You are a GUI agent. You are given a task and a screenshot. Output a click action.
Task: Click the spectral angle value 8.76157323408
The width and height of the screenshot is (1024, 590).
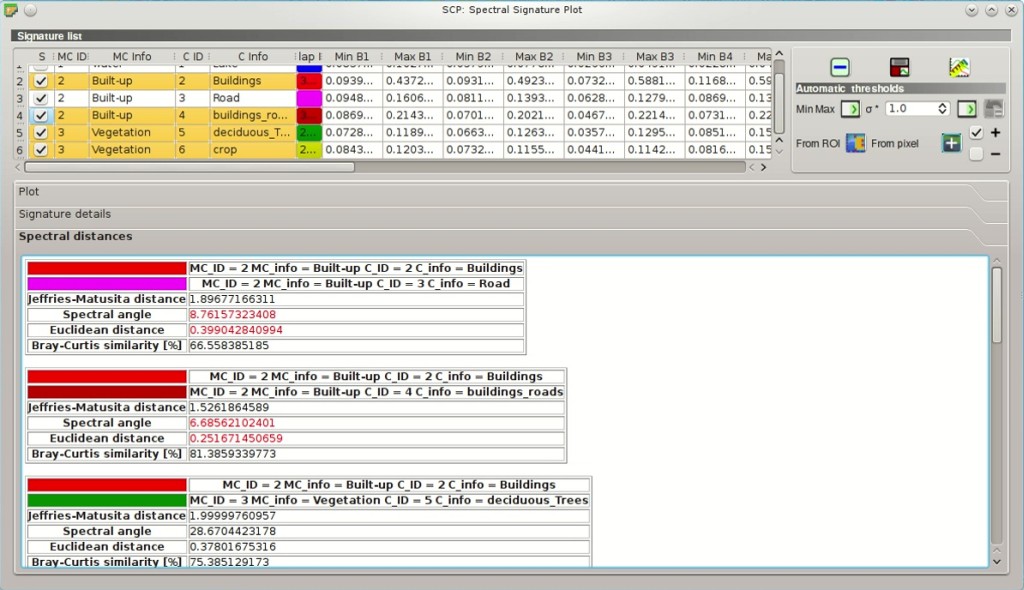(x=232, y=315)
